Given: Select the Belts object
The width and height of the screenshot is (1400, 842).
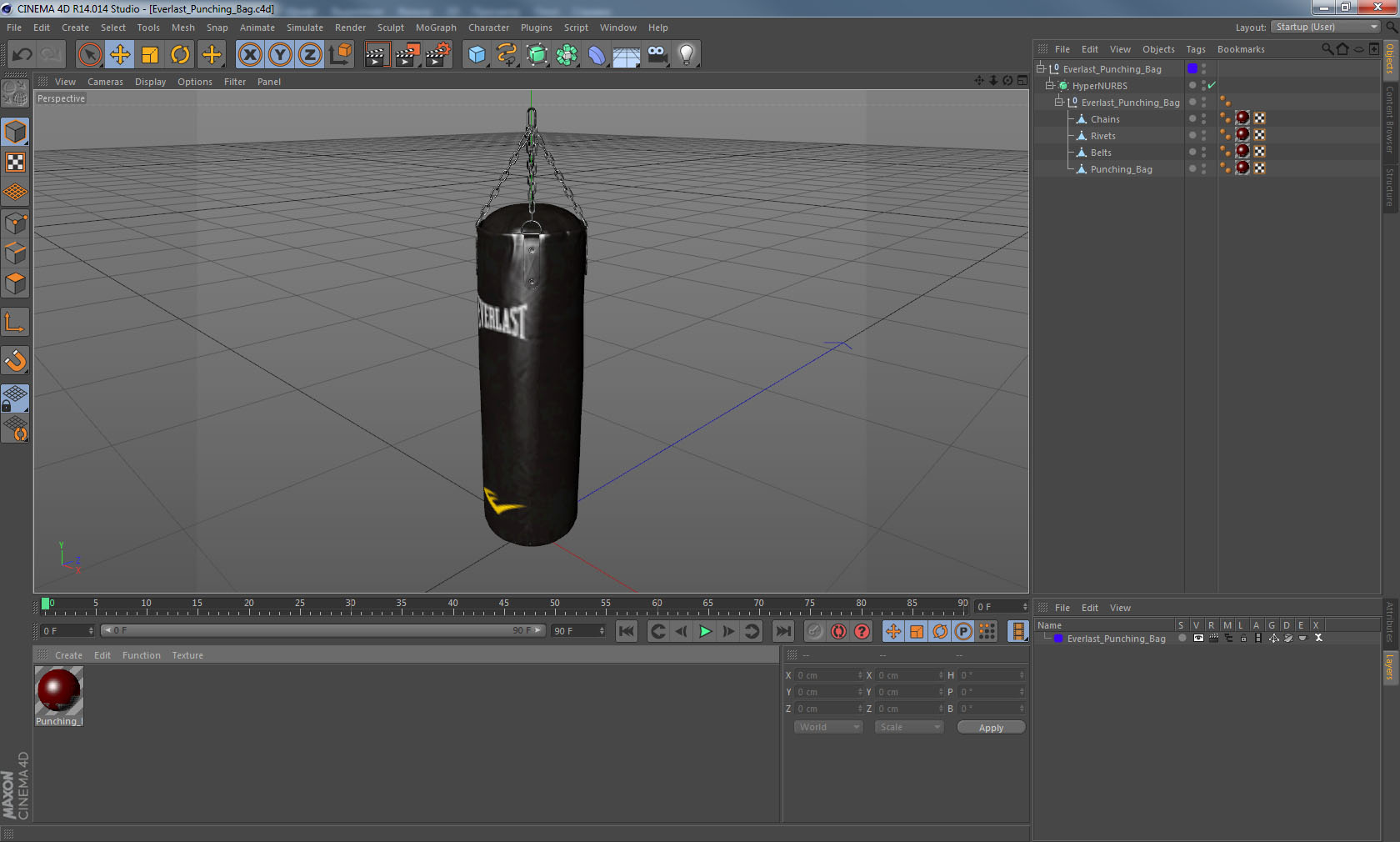Looking at the screenshot, I should click(1101, 153).
